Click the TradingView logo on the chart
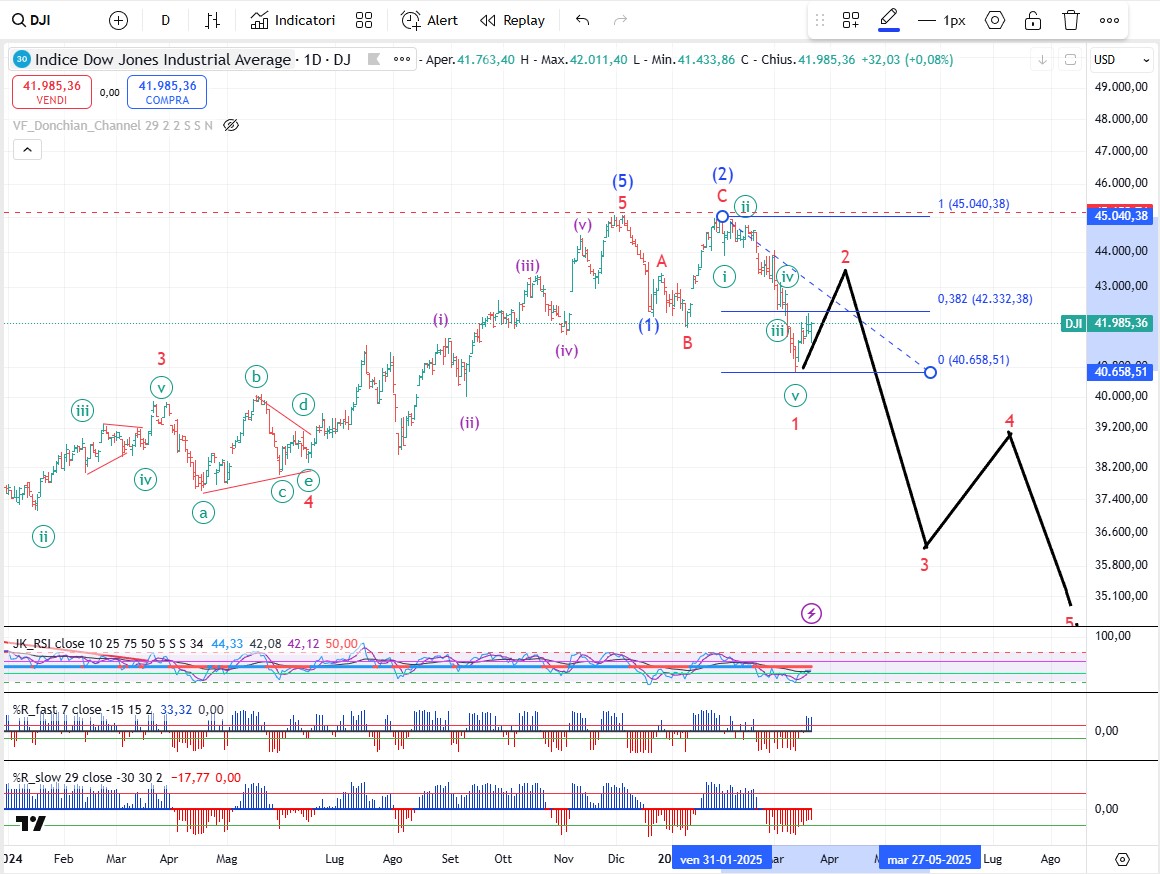The width and height of the screenshot is (1160, 874). [30, 823]
